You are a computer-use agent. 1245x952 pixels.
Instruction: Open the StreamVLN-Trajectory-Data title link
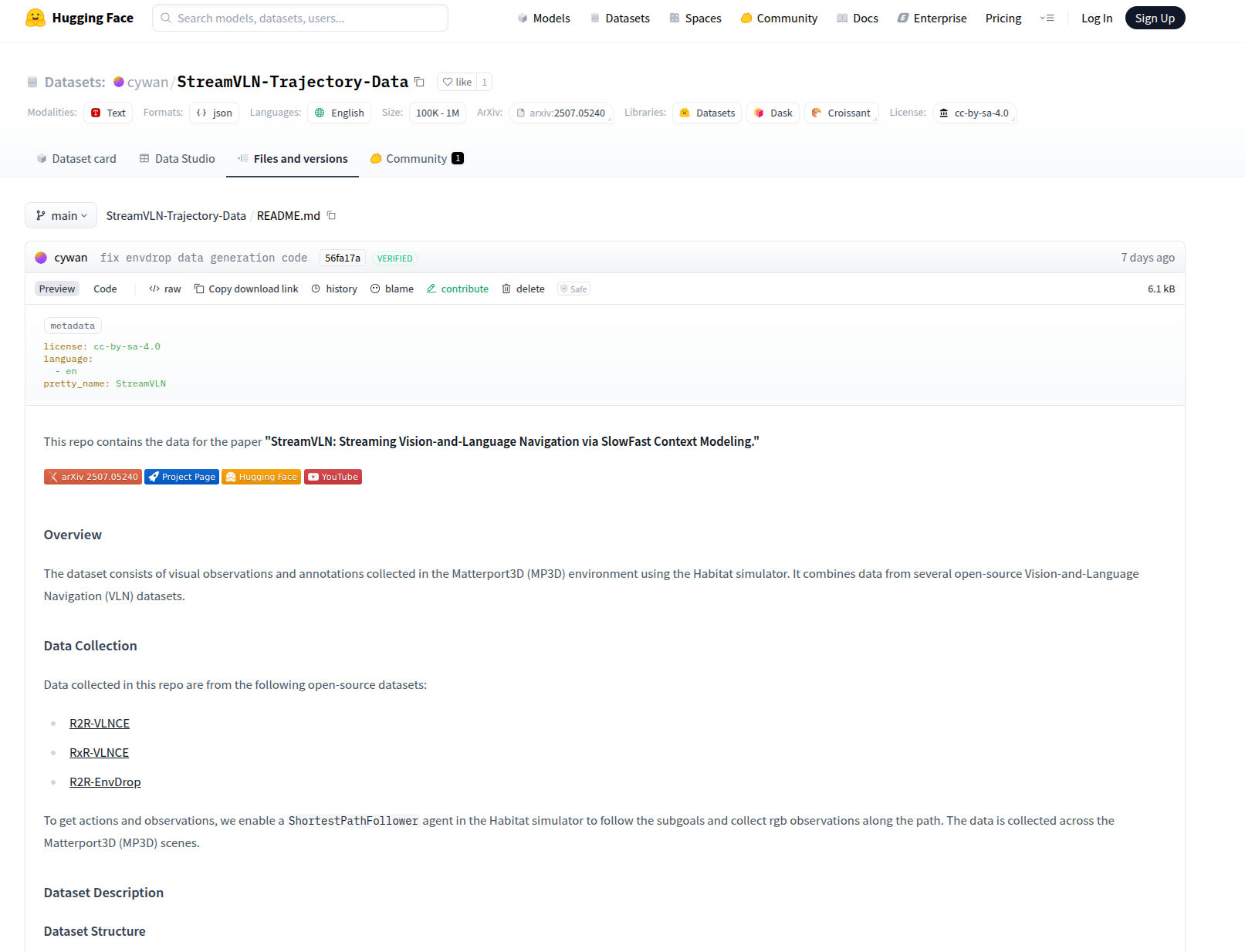(x=293, y=82)
